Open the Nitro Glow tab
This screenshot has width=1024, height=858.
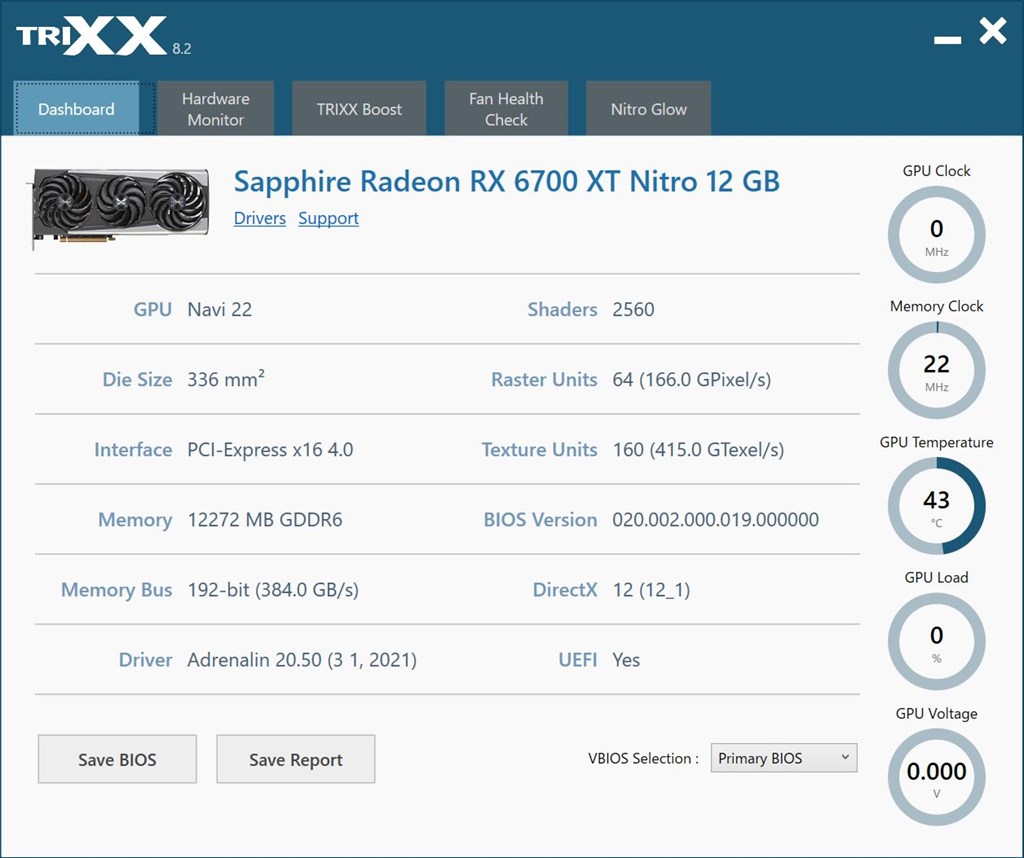coord(648,108)
